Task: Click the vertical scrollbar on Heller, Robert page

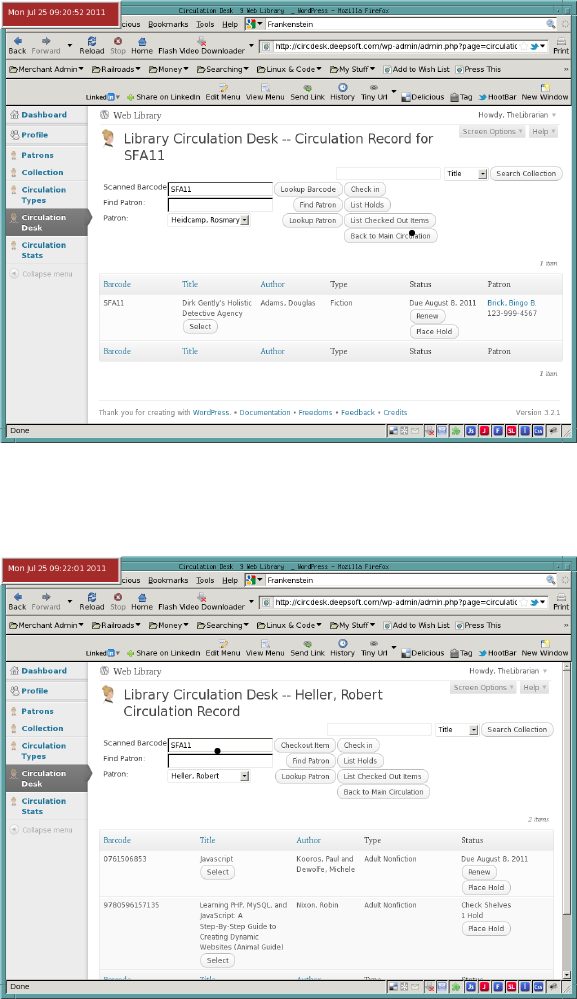Action: point(567,821)
